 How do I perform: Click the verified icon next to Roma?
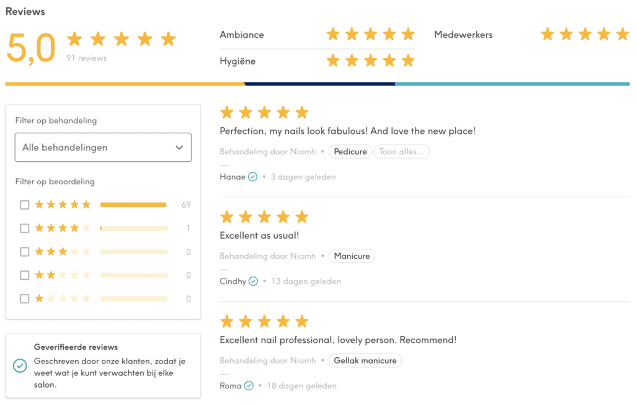coord(251,385)
